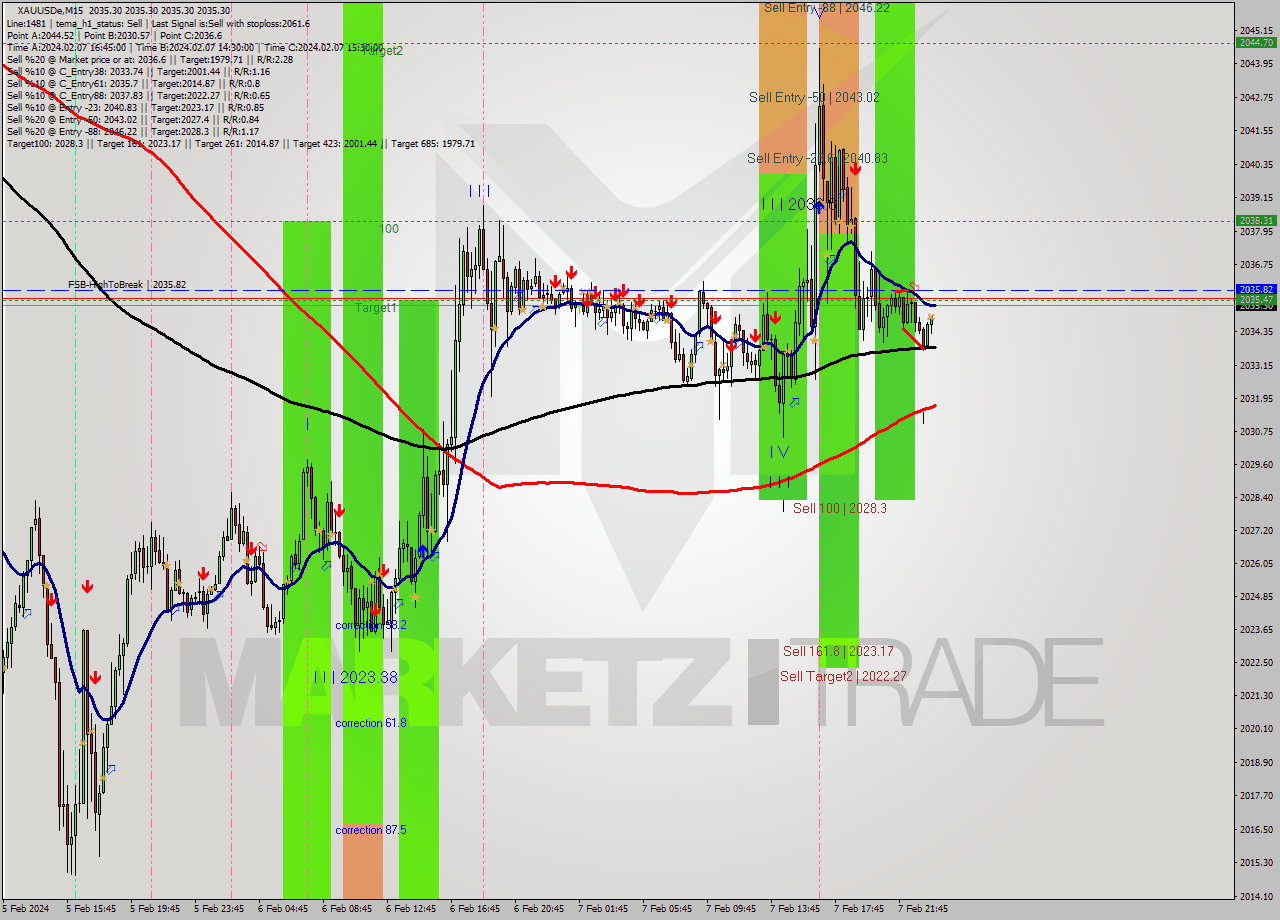Click the XAUUSDe,M15 symbol title text
This screenshot has height=920, width=1280.
50,11
